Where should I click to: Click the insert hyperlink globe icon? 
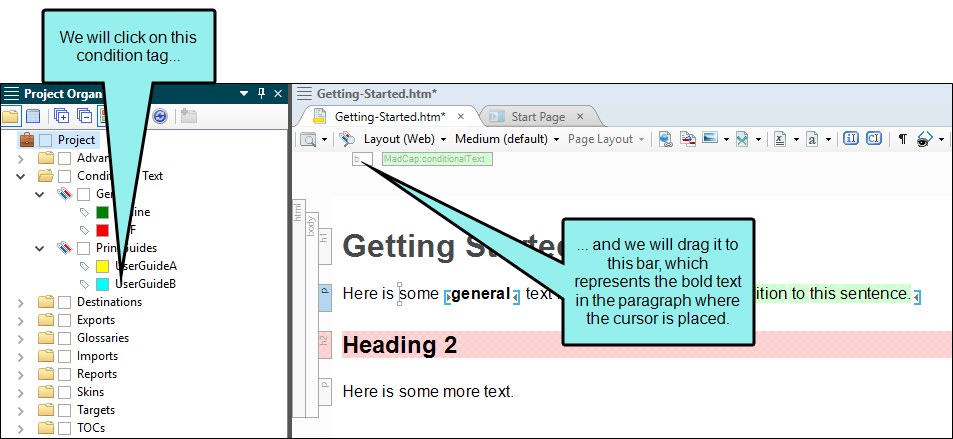pos(666,139)
